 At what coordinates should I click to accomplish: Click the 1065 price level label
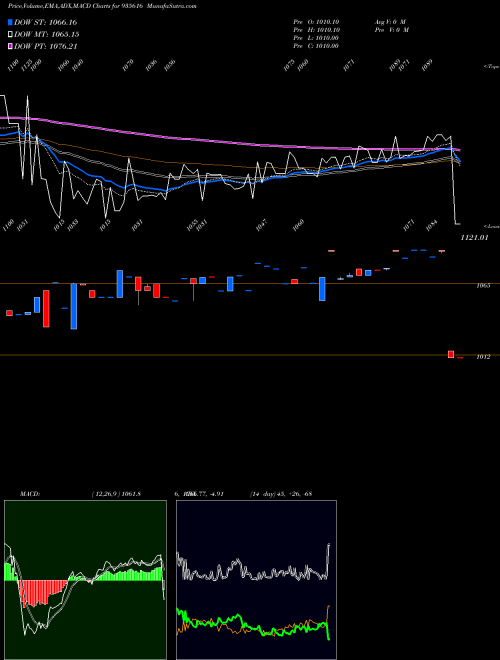483,285
